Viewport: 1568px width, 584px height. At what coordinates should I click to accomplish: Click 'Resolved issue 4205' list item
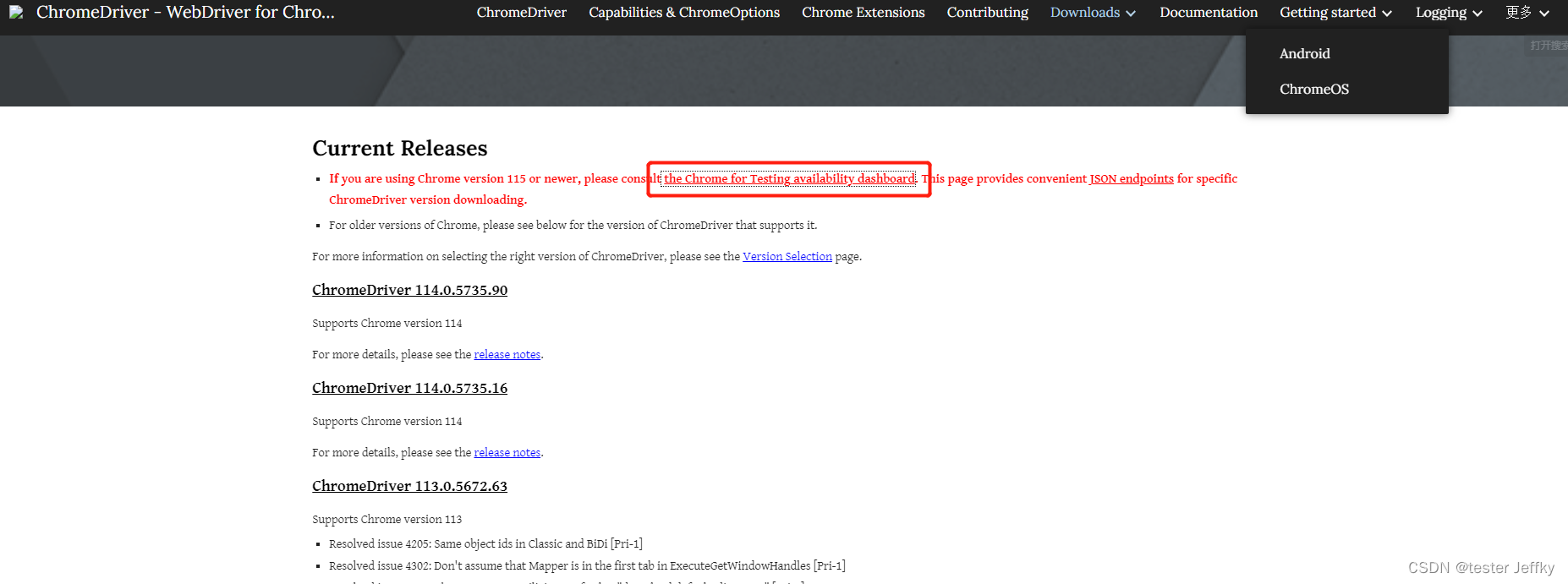tap(485, 543)
